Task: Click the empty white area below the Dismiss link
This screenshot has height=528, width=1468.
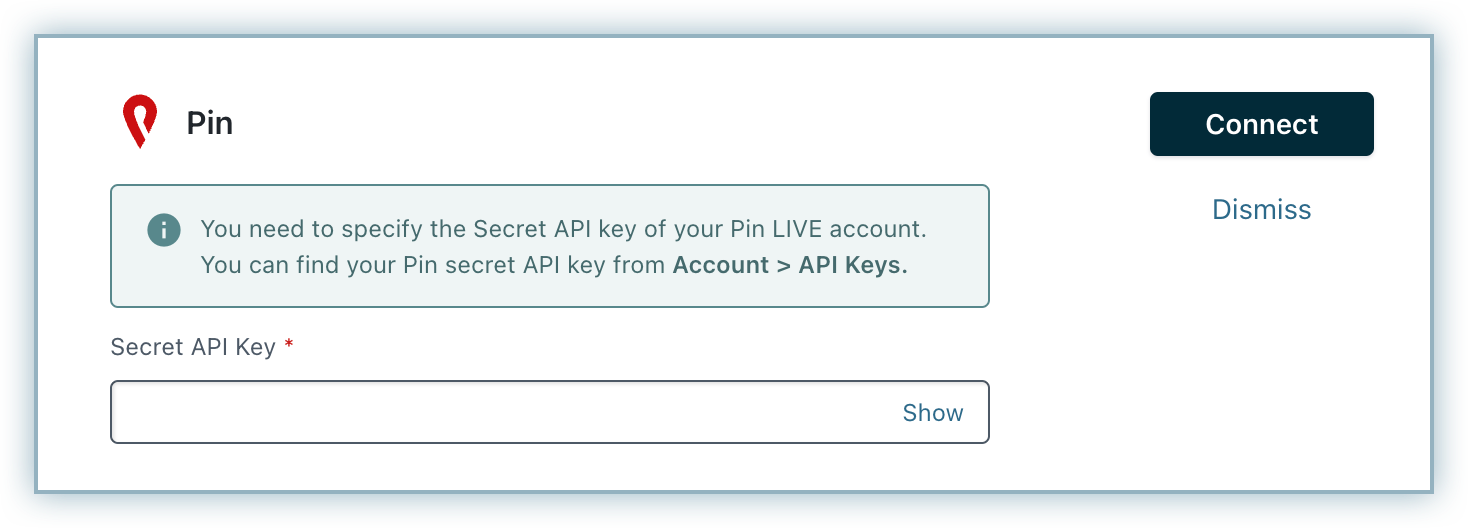Action: (1261, 350)
